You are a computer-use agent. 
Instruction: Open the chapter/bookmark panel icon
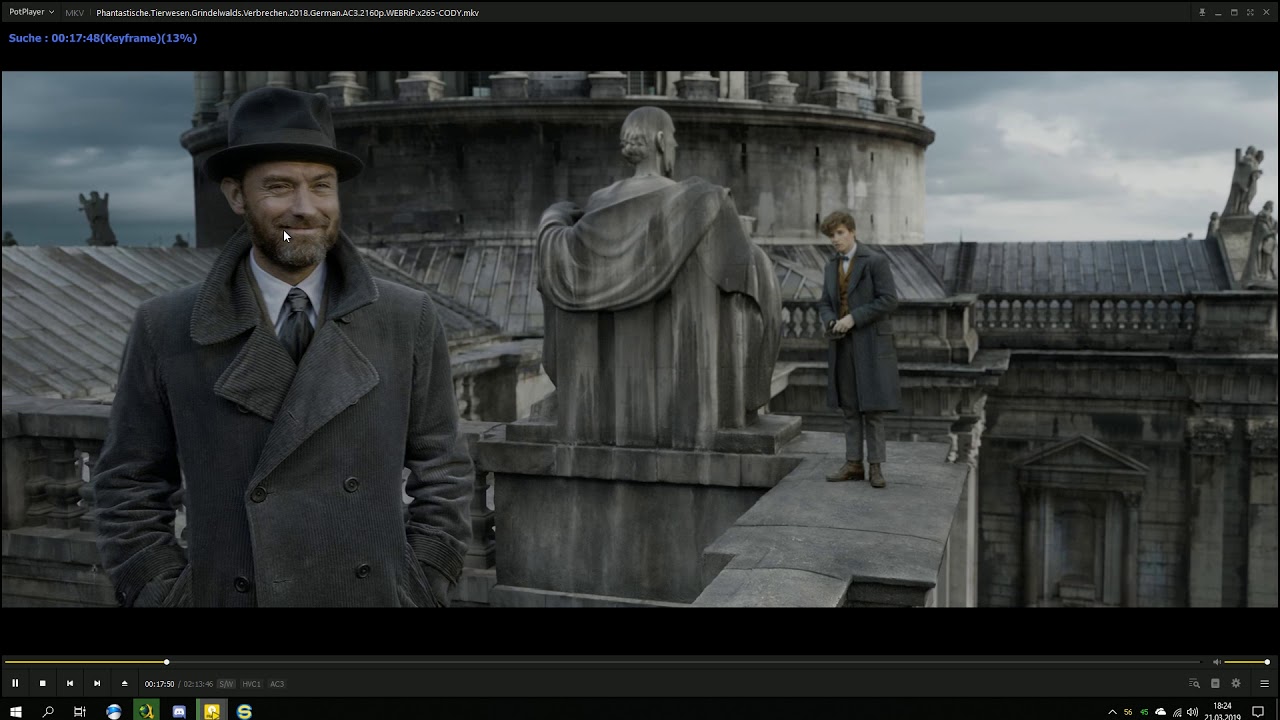1215,683
